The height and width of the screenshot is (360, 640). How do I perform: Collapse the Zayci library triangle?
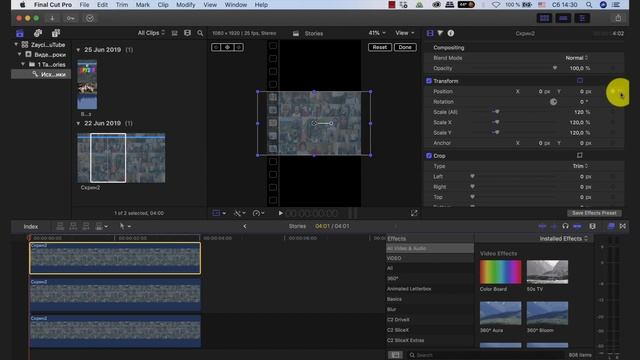(x=16, y=44)
